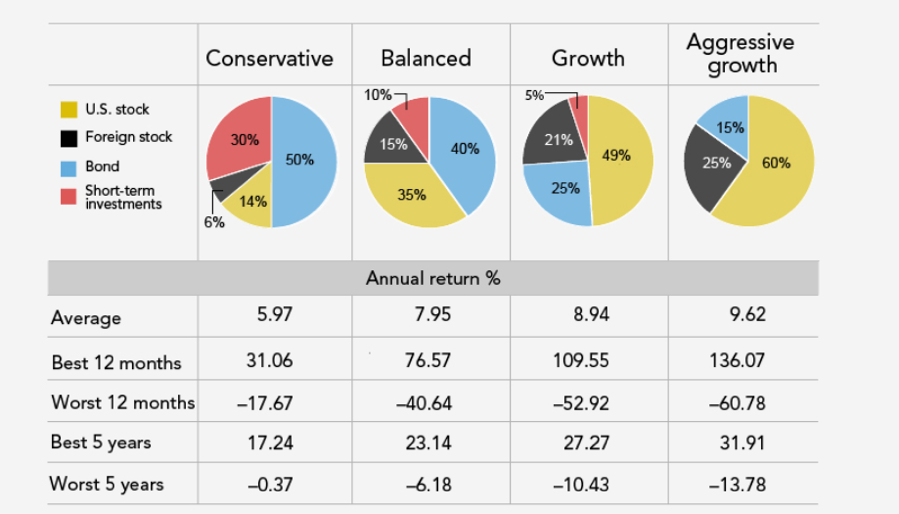Select the Balanced column header

point(426,58)
